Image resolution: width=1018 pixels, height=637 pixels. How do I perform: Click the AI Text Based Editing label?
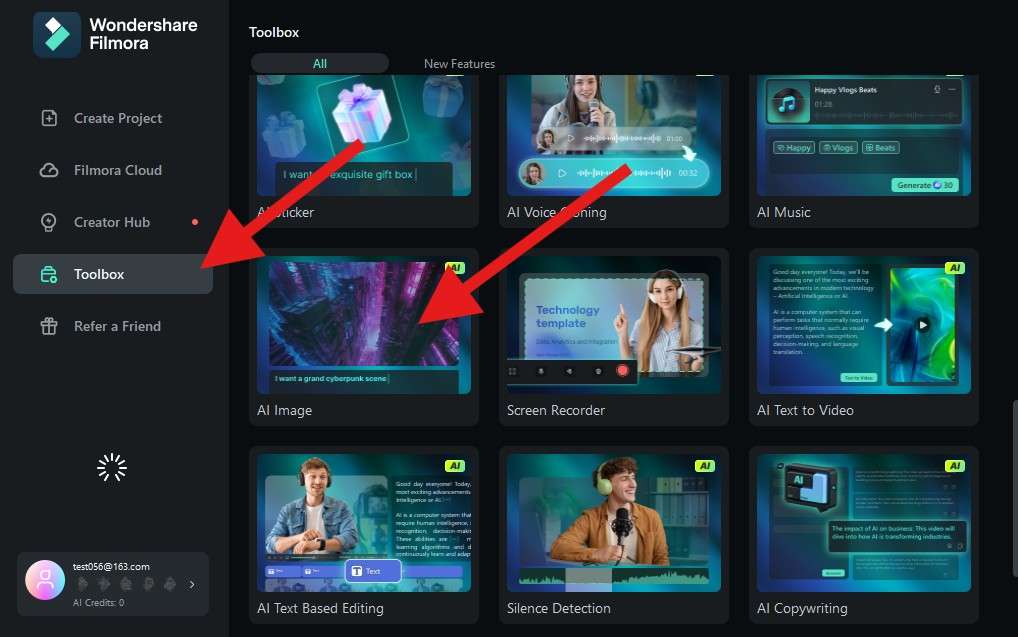pyautogui.click(x=320, y=608)
